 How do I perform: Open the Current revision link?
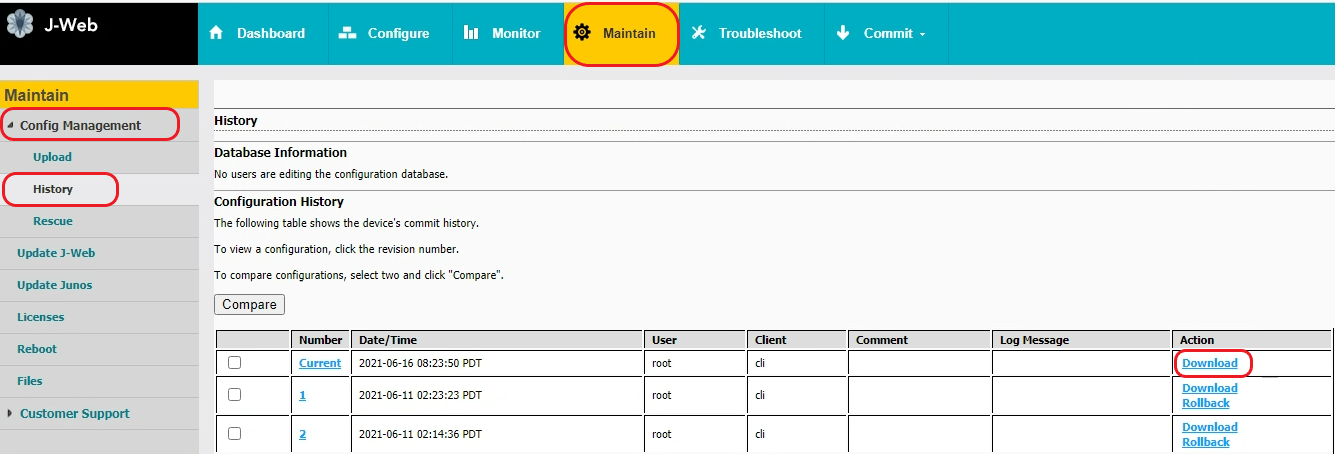tap(320, 363)
